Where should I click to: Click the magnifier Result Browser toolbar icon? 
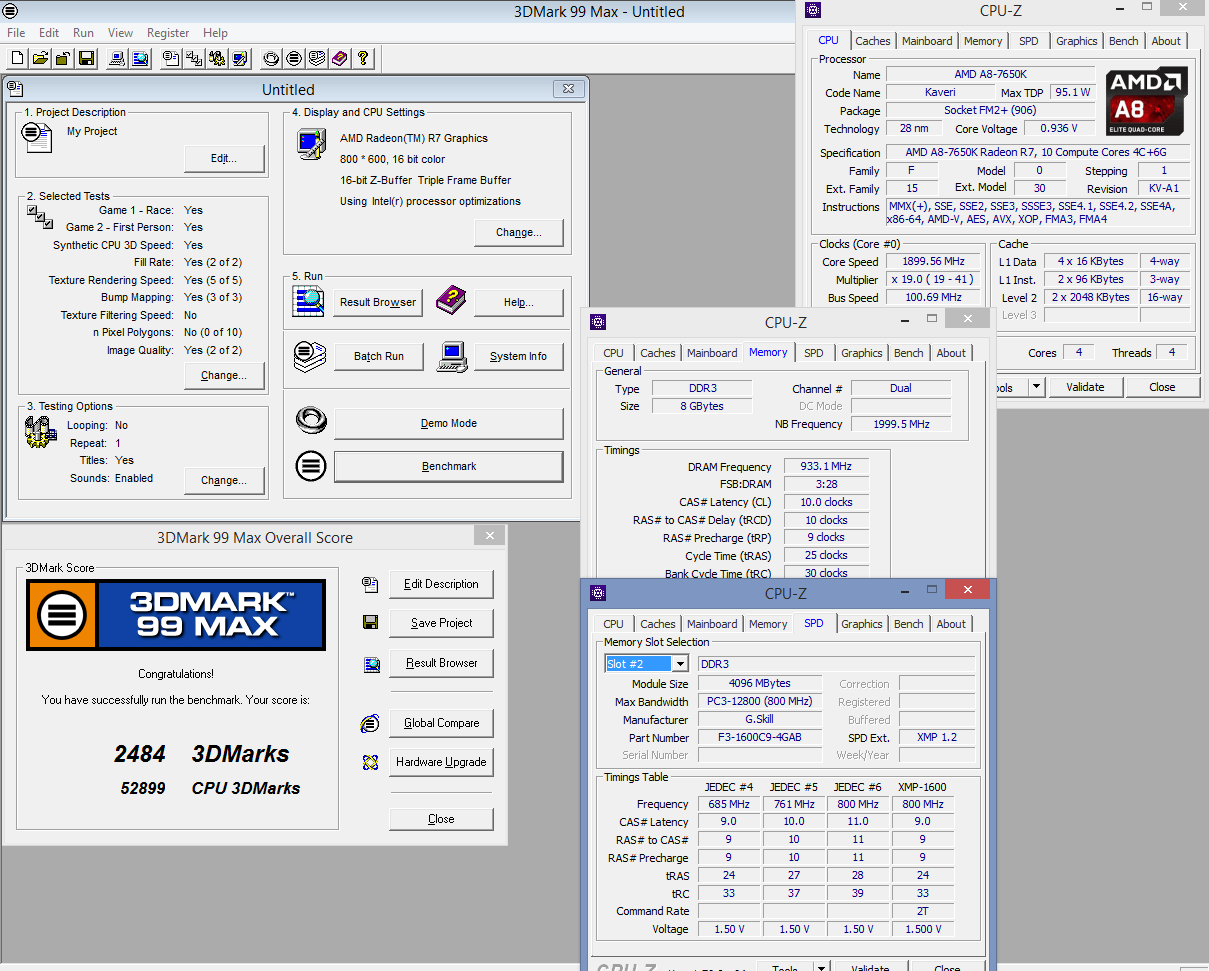(x=140, y=58)
